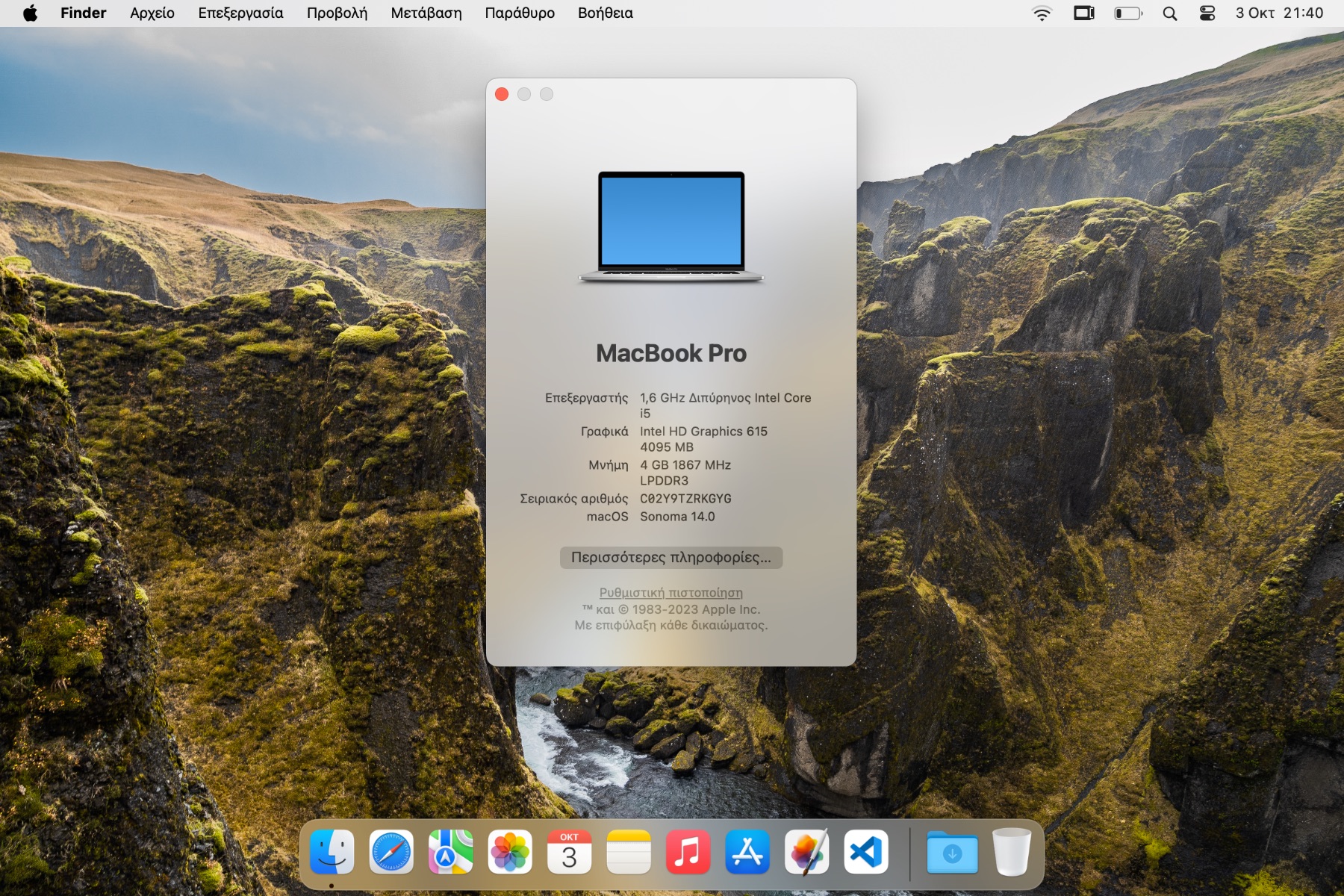This screenshot has height=896, width=1344.
Task: Open the Επεξεργασία menu
Action: pos(240,13)
